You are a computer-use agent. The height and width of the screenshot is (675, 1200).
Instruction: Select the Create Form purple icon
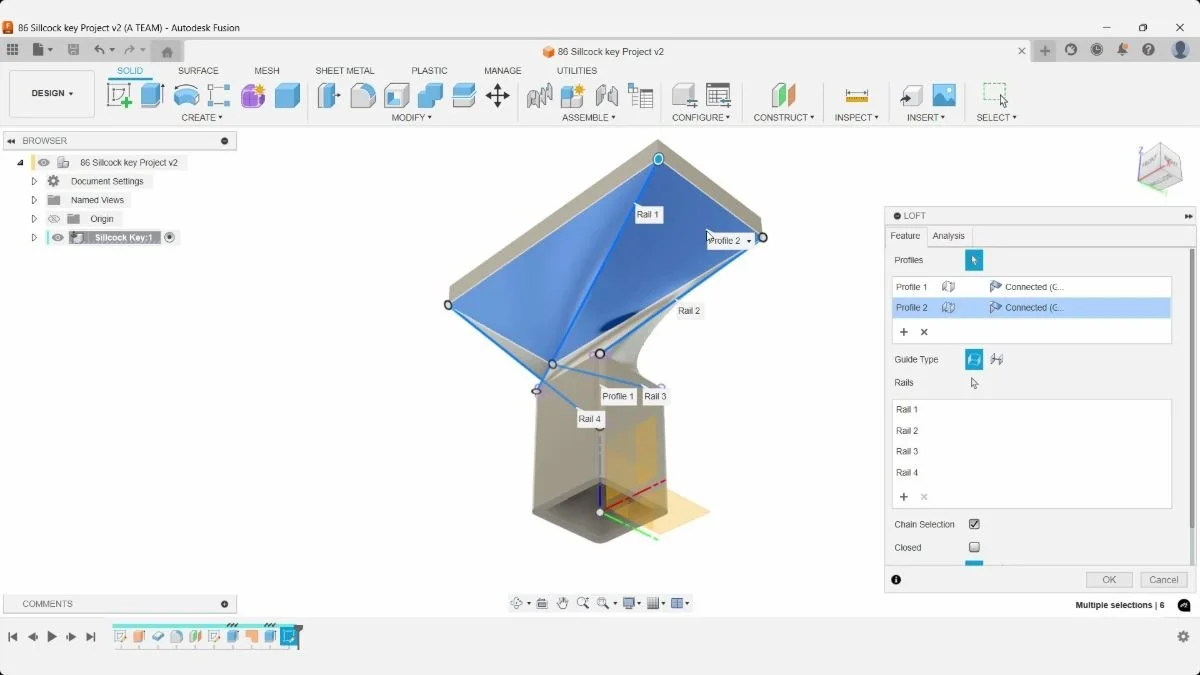tap(253, 95)
